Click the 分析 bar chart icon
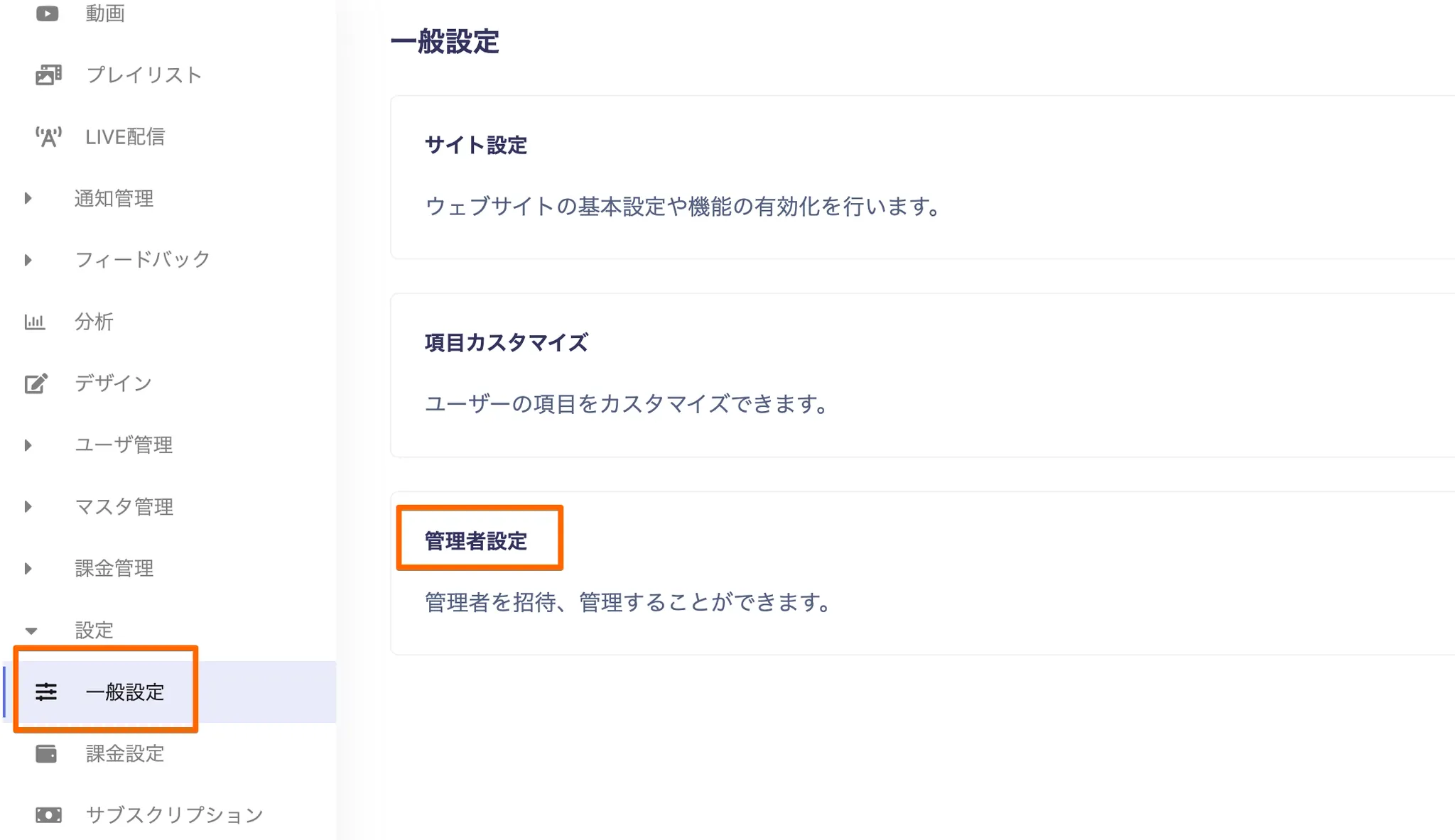Screen dimensions: 1455x840 [35, 322]
